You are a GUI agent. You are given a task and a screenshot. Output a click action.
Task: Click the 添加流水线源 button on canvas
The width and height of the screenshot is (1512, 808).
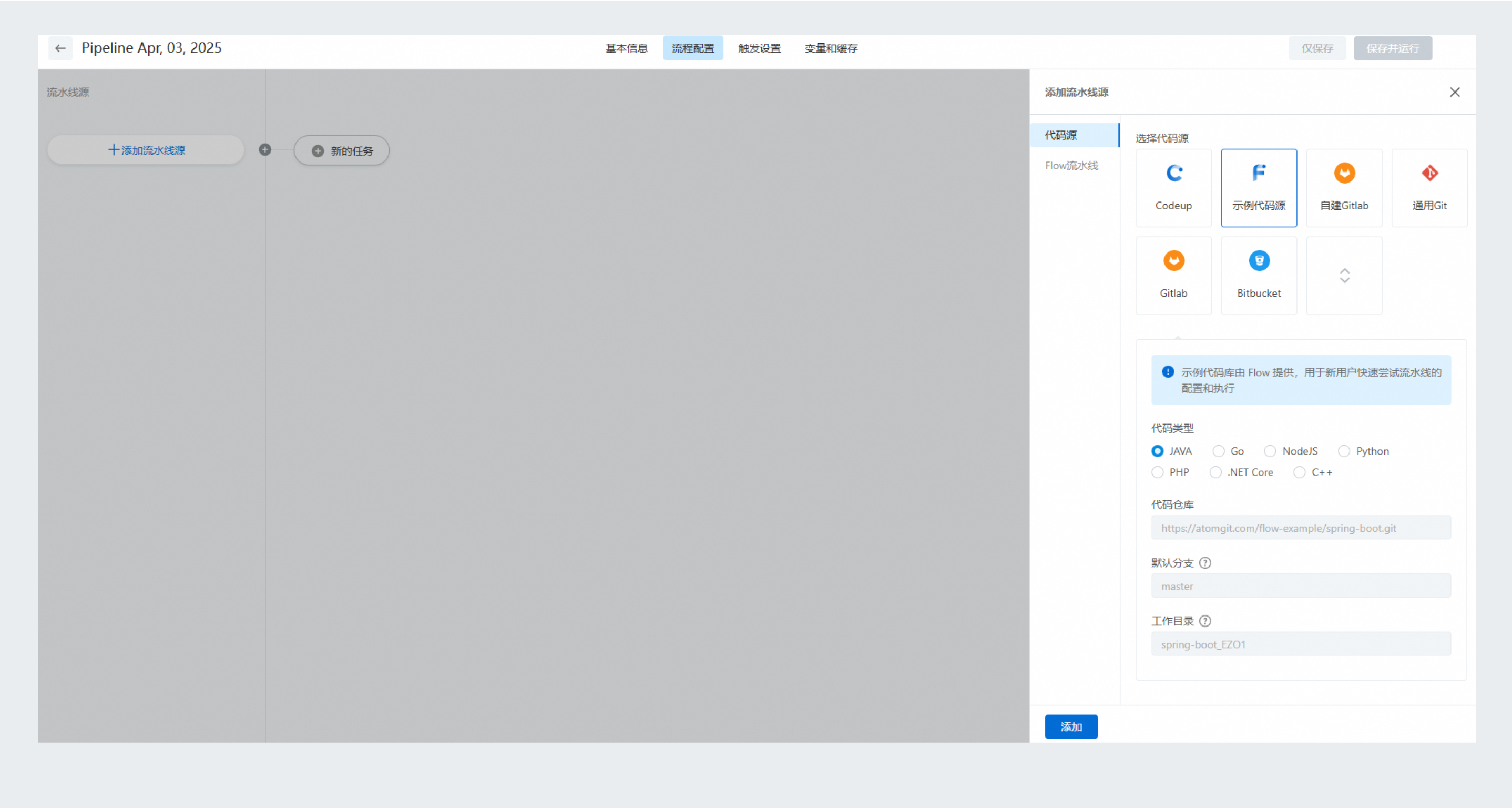click(146, 150)
